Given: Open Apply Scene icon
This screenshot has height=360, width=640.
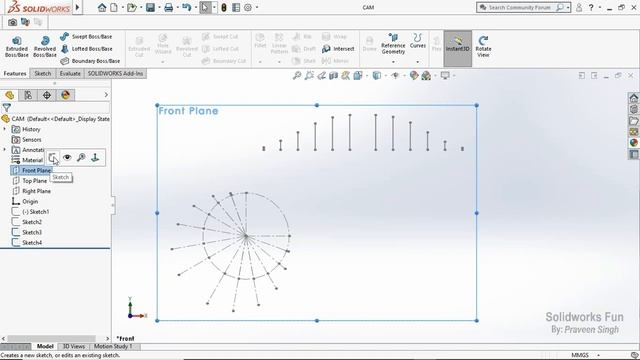Looking at the screenshot, I should (x=426, y=76).
